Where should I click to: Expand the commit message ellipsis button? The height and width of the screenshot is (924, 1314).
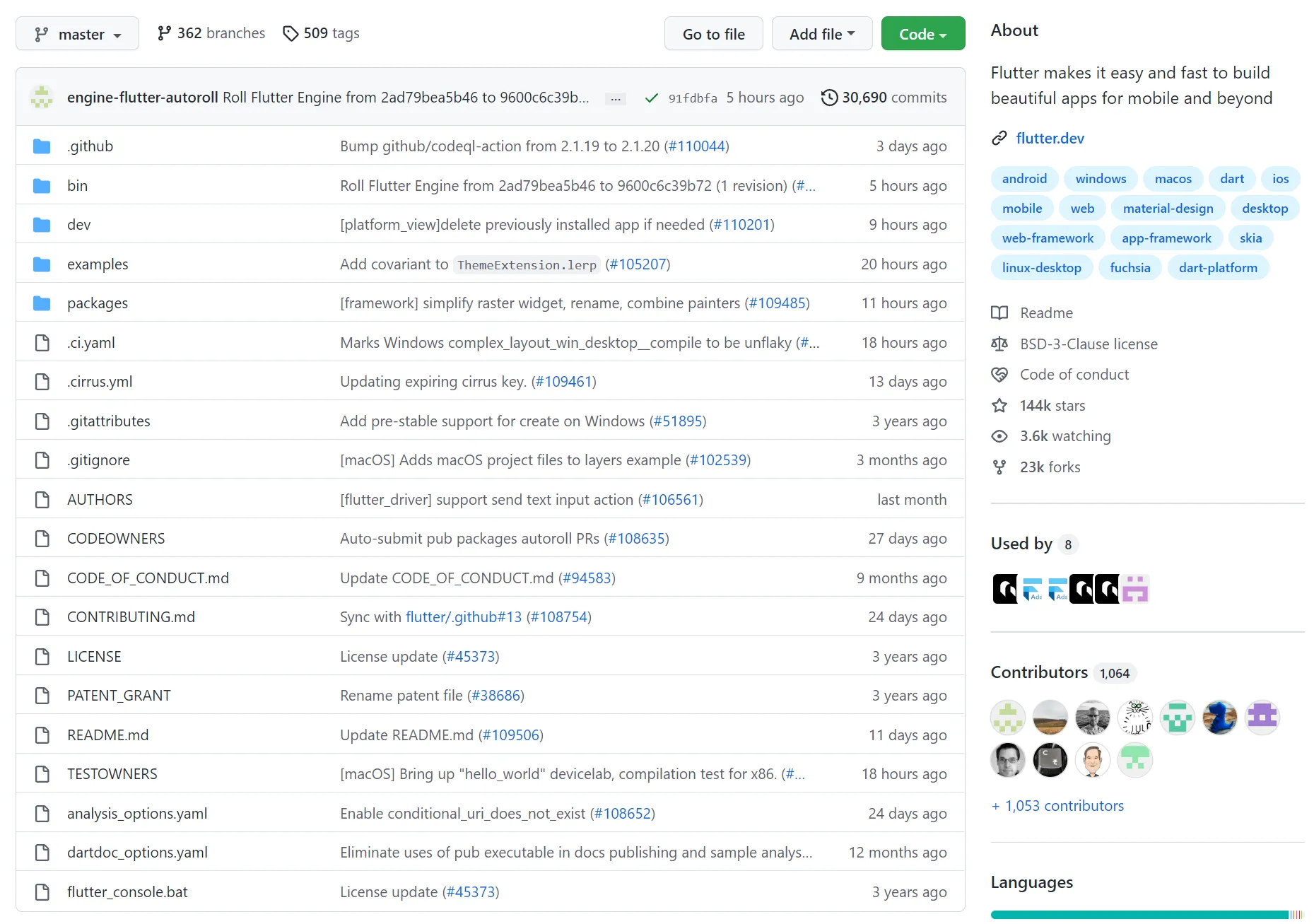(616, 98)
